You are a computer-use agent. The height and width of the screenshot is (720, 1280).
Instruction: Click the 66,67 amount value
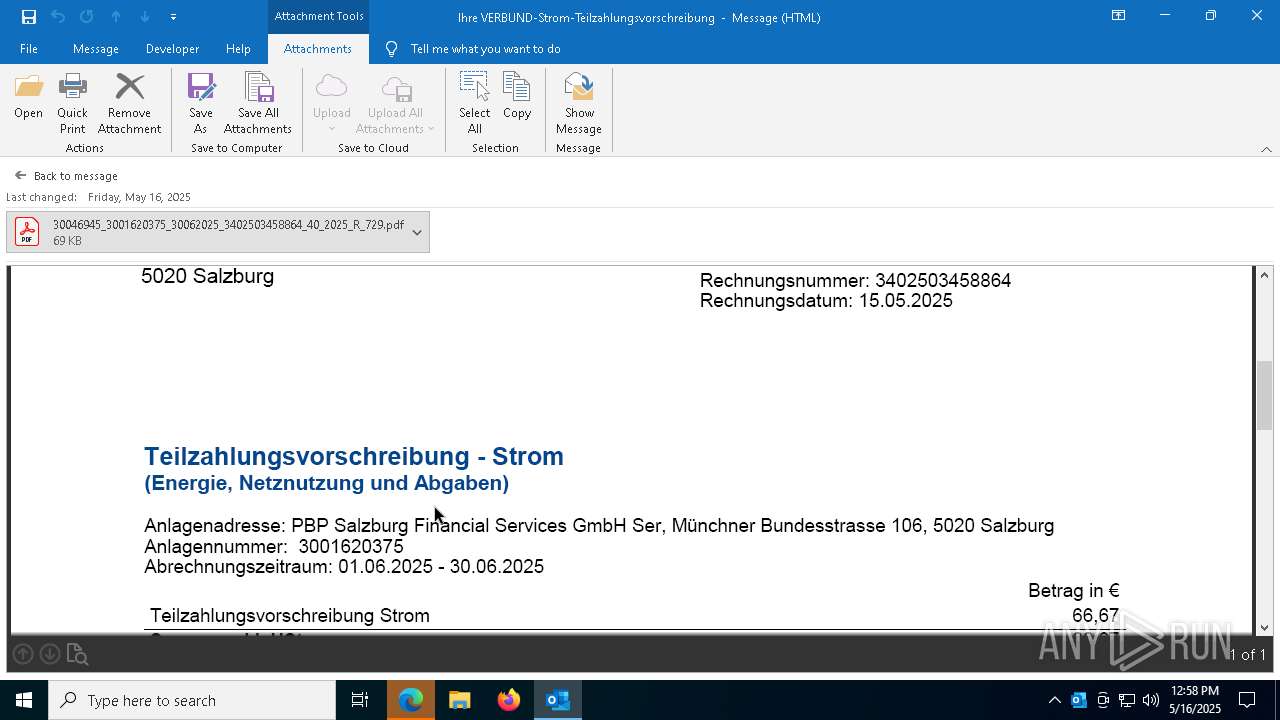[1095, 616]
